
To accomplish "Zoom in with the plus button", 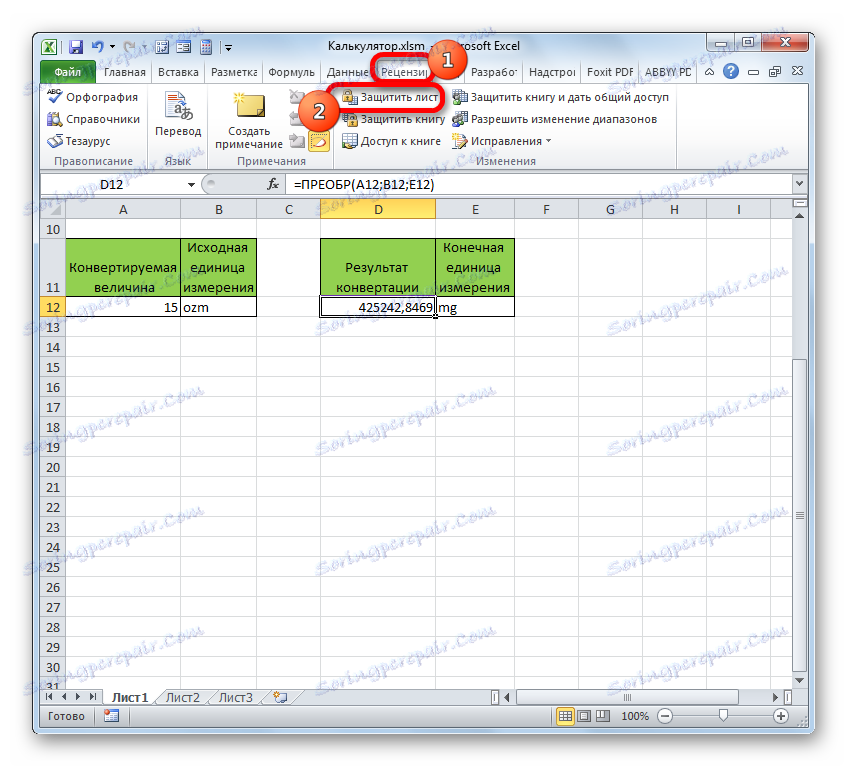I will coord(780,716).
